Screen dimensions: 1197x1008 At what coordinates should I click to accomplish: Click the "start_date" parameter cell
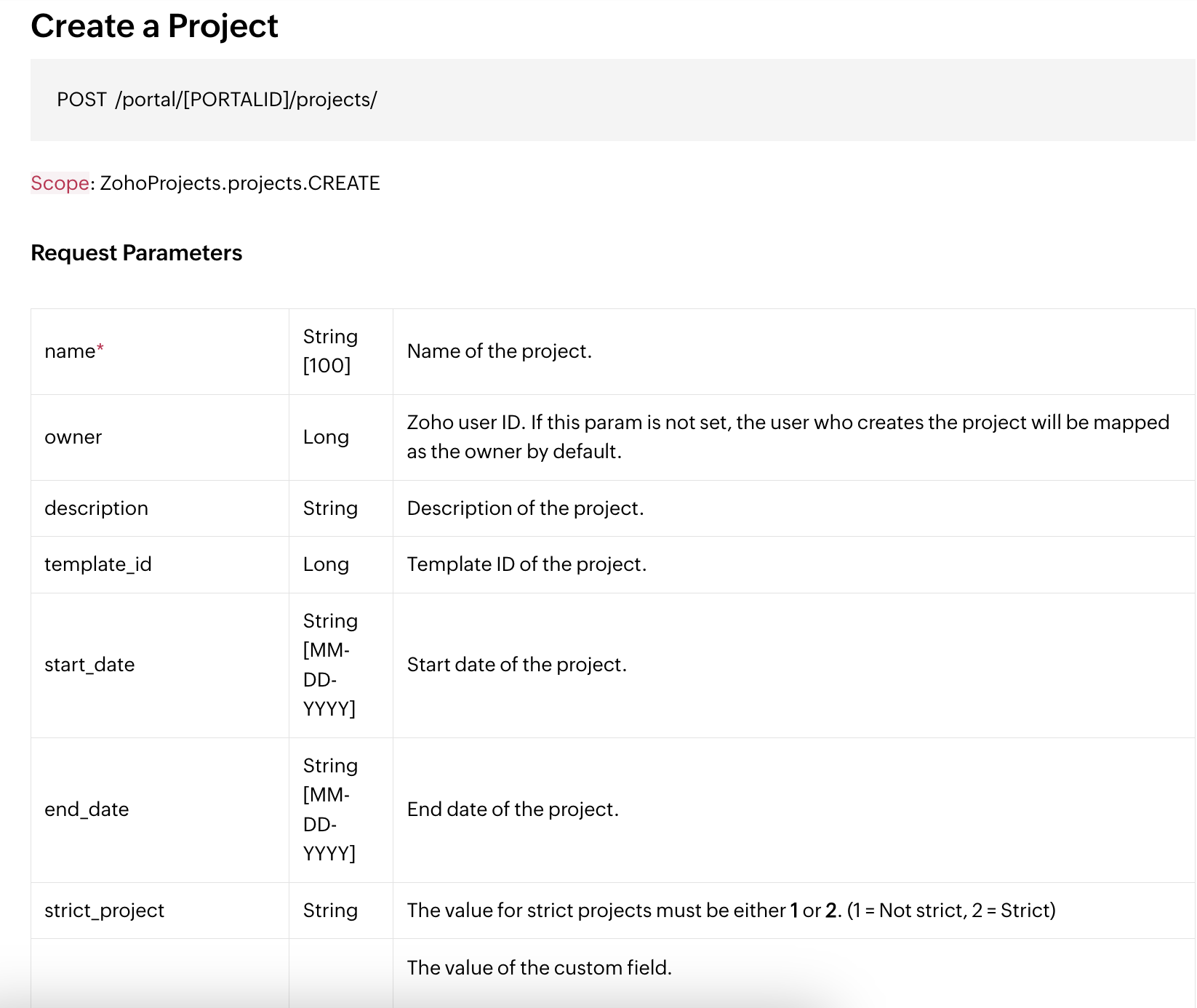pyautogui.click(x=160, y=665)
